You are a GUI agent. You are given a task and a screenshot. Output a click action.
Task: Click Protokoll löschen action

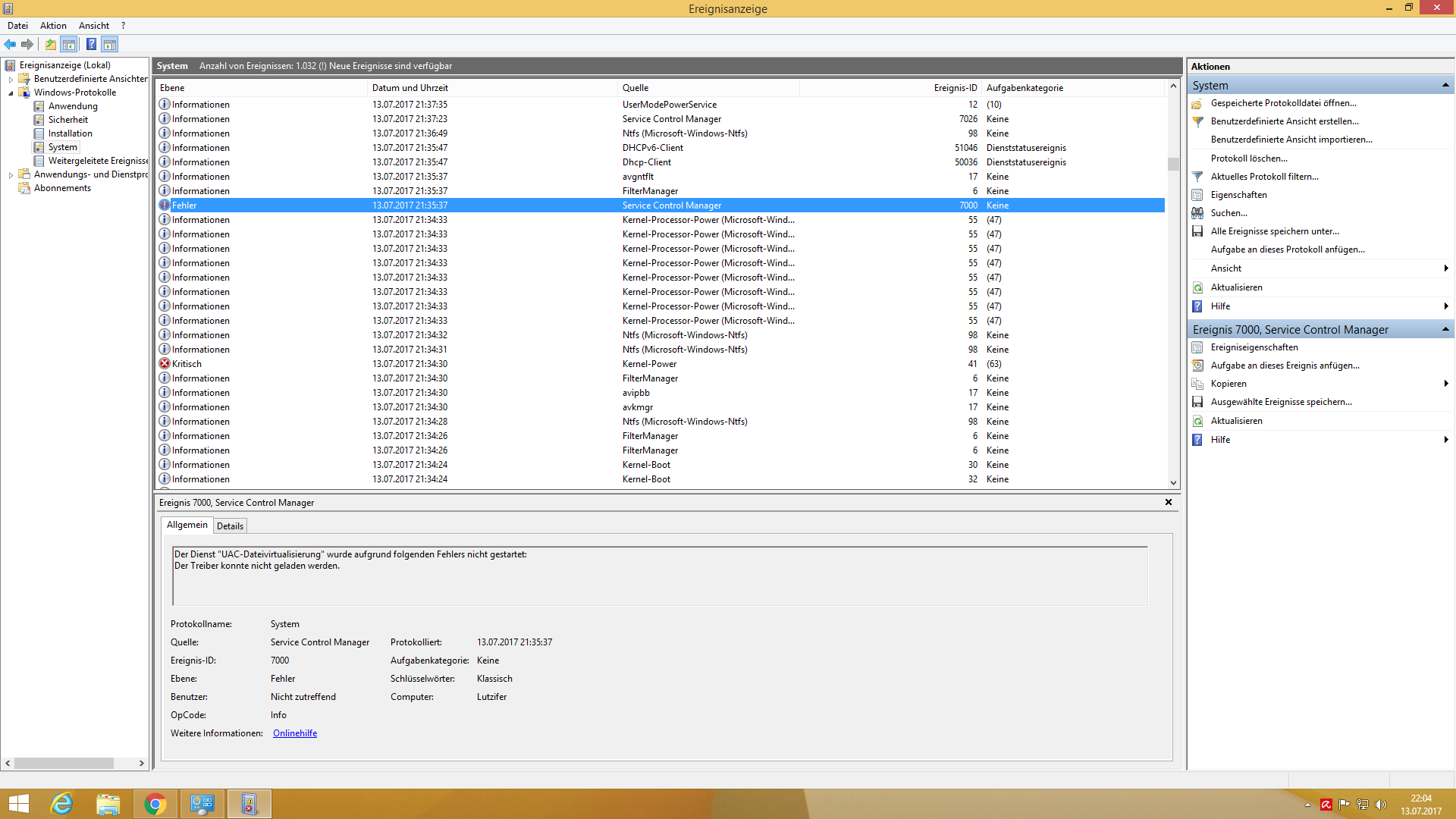click(1248, 158)
